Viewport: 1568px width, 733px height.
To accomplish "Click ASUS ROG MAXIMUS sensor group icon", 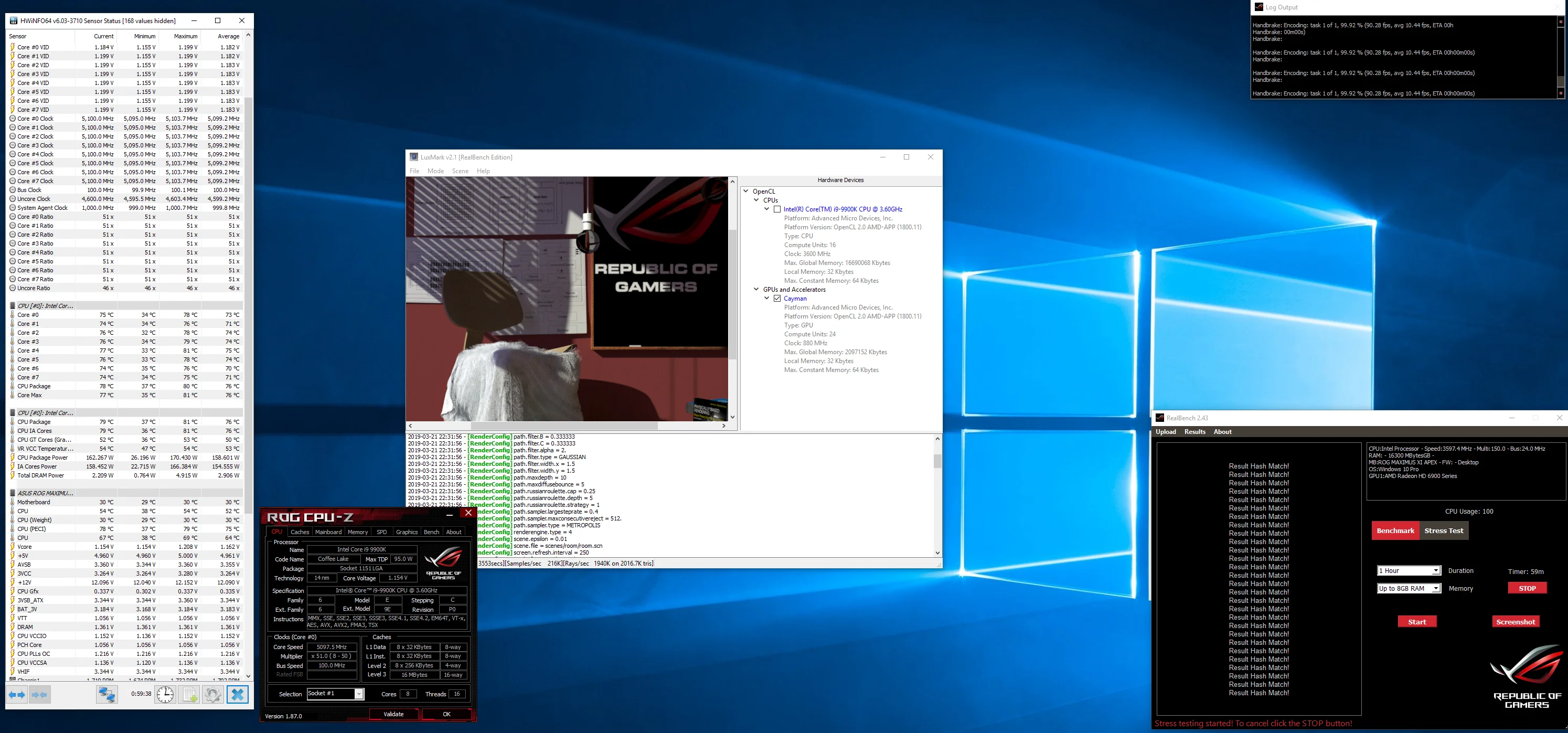I will (13, 493).
